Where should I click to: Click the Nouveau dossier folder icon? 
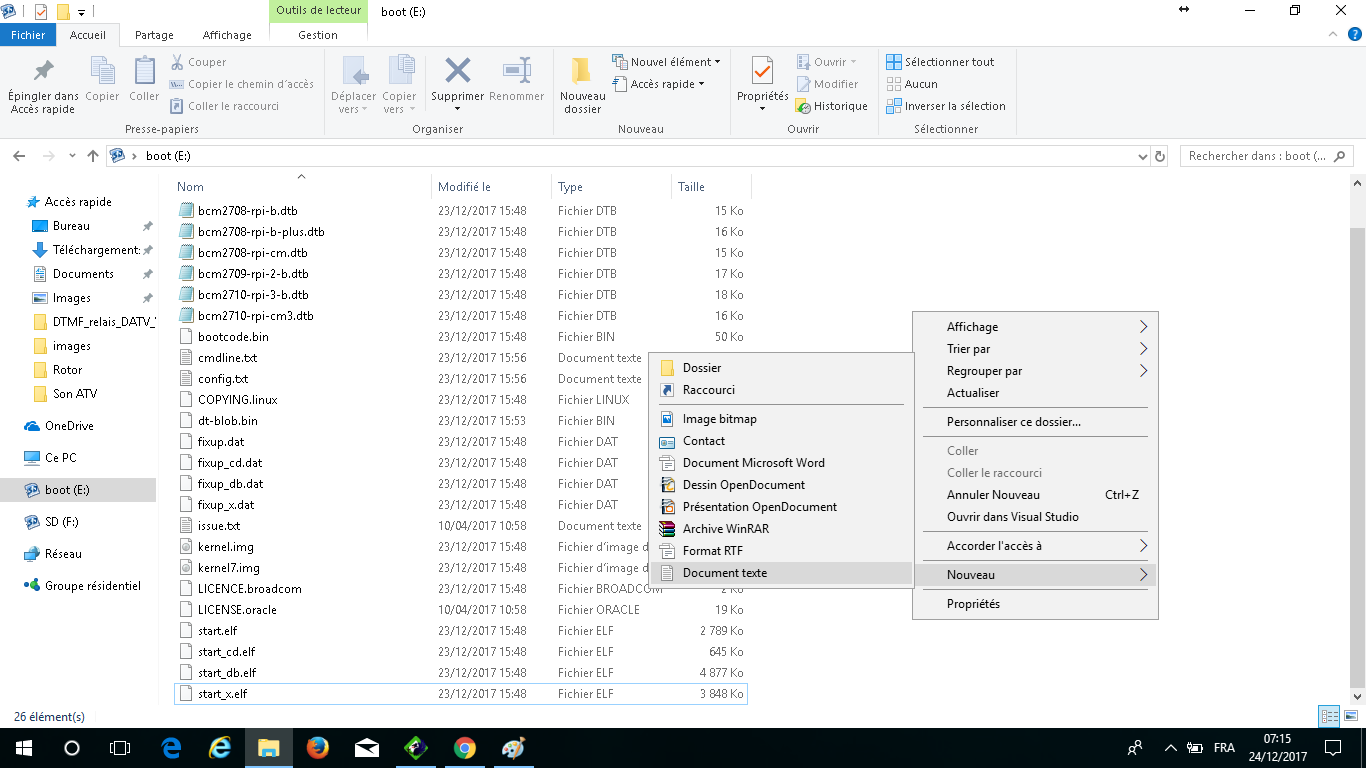pyautogui.click(x=582, y=71)
